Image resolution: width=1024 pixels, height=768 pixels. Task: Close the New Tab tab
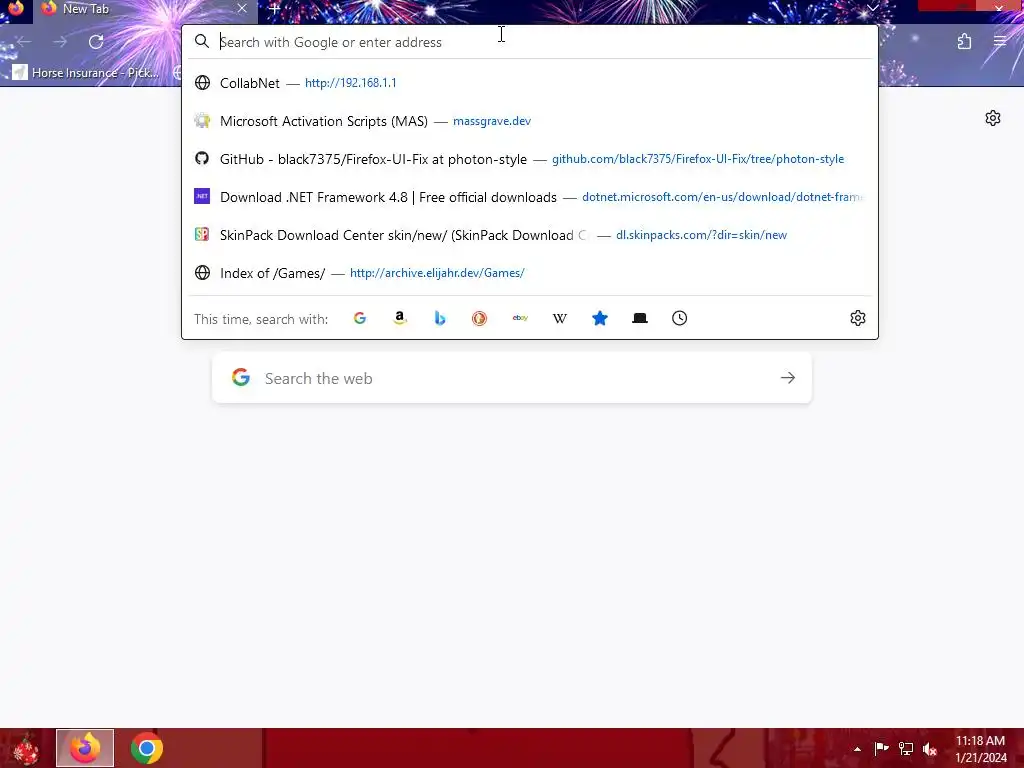pos(242,8)
